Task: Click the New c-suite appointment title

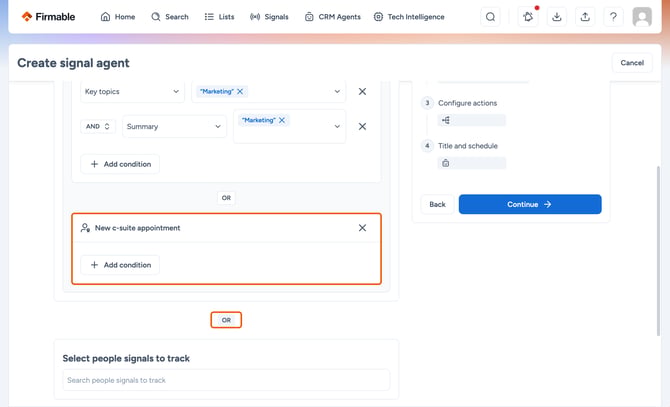Action: [138, 228]
